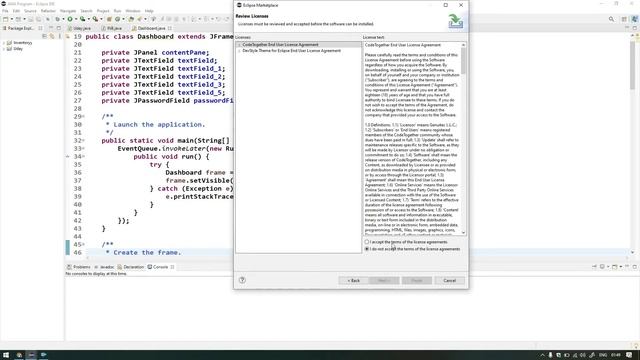The width and height of the screenshot is (640, 360).
Task: Toggle Link with Editor in Package Explorer
Action: (52, 36)
